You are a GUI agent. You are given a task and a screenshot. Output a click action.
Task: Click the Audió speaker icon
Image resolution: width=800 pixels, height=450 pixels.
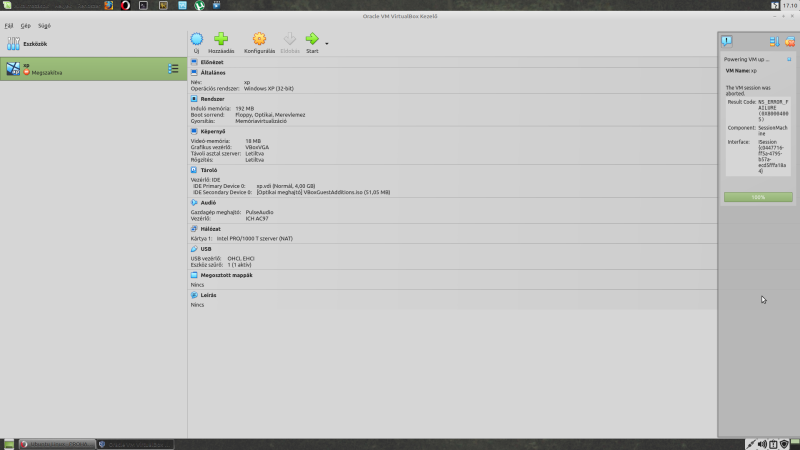click(194, 203)
